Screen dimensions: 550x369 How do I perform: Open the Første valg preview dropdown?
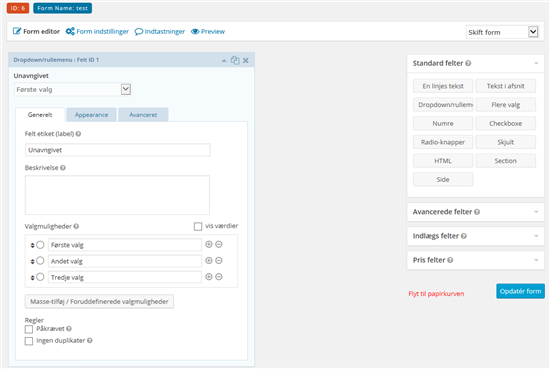tap(73, 89)
